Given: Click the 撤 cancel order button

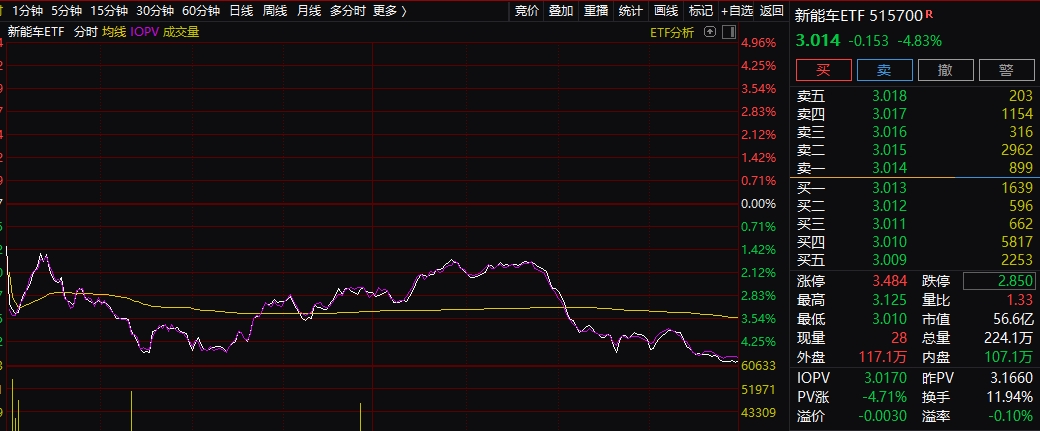Looking at the screenshot, I should coord(946,70).
